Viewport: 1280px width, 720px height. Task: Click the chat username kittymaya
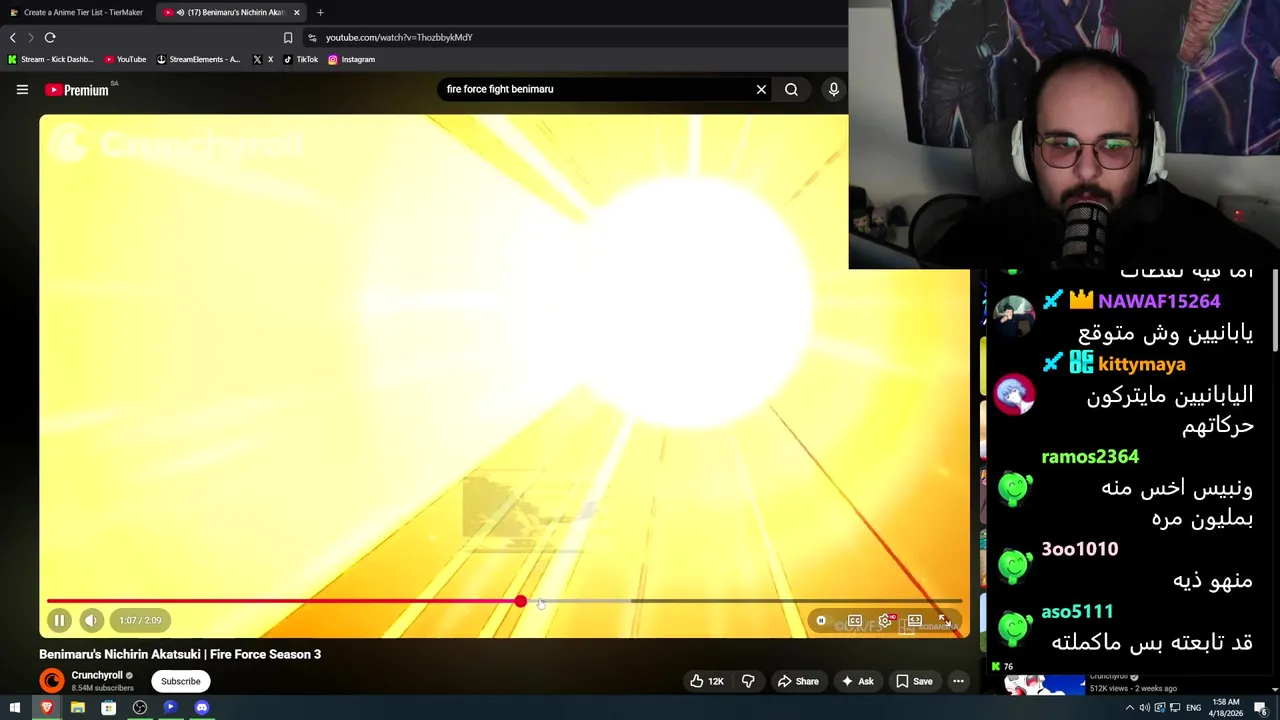1141,365
